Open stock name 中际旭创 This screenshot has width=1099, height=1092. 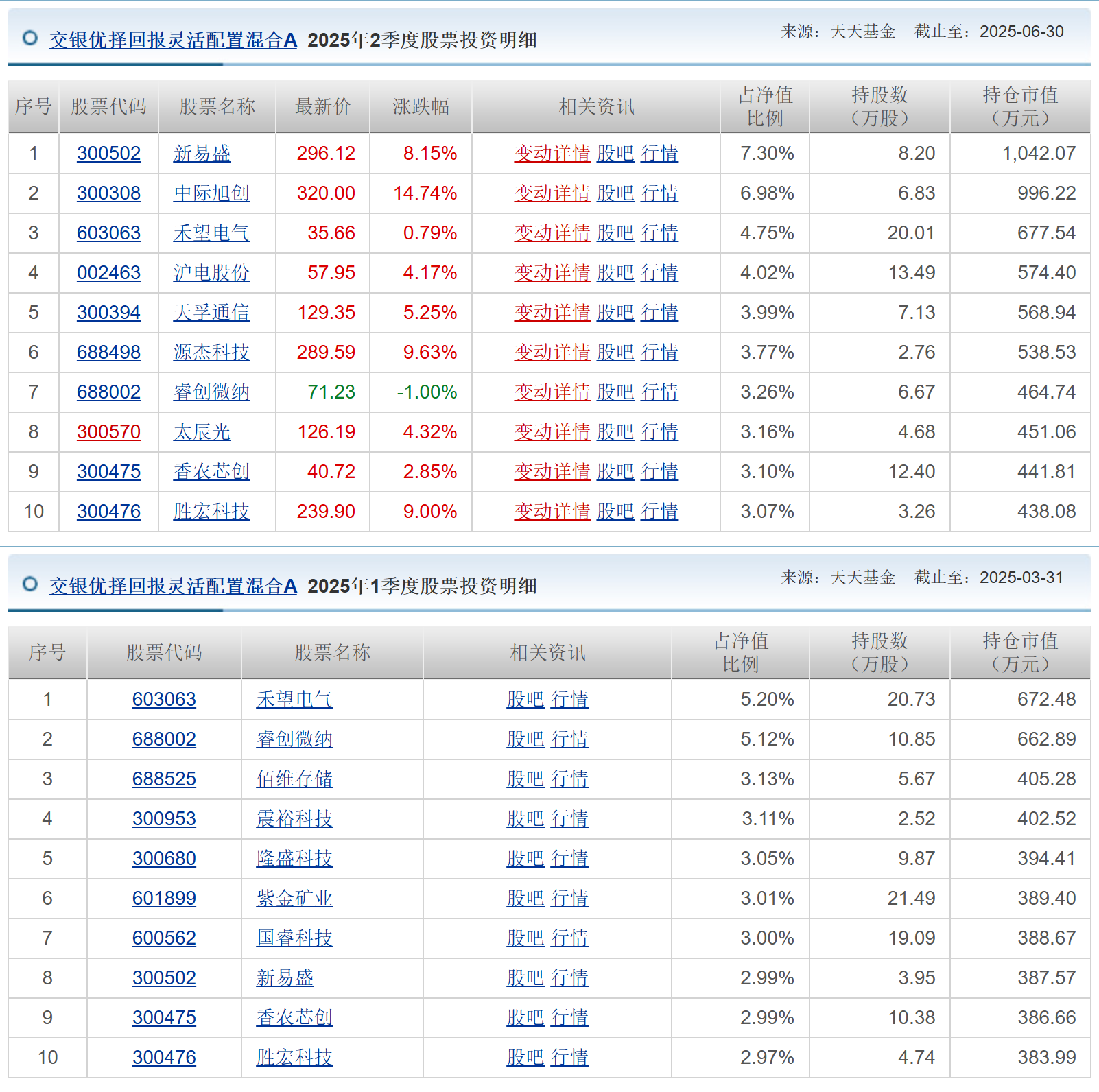point(211,193)
